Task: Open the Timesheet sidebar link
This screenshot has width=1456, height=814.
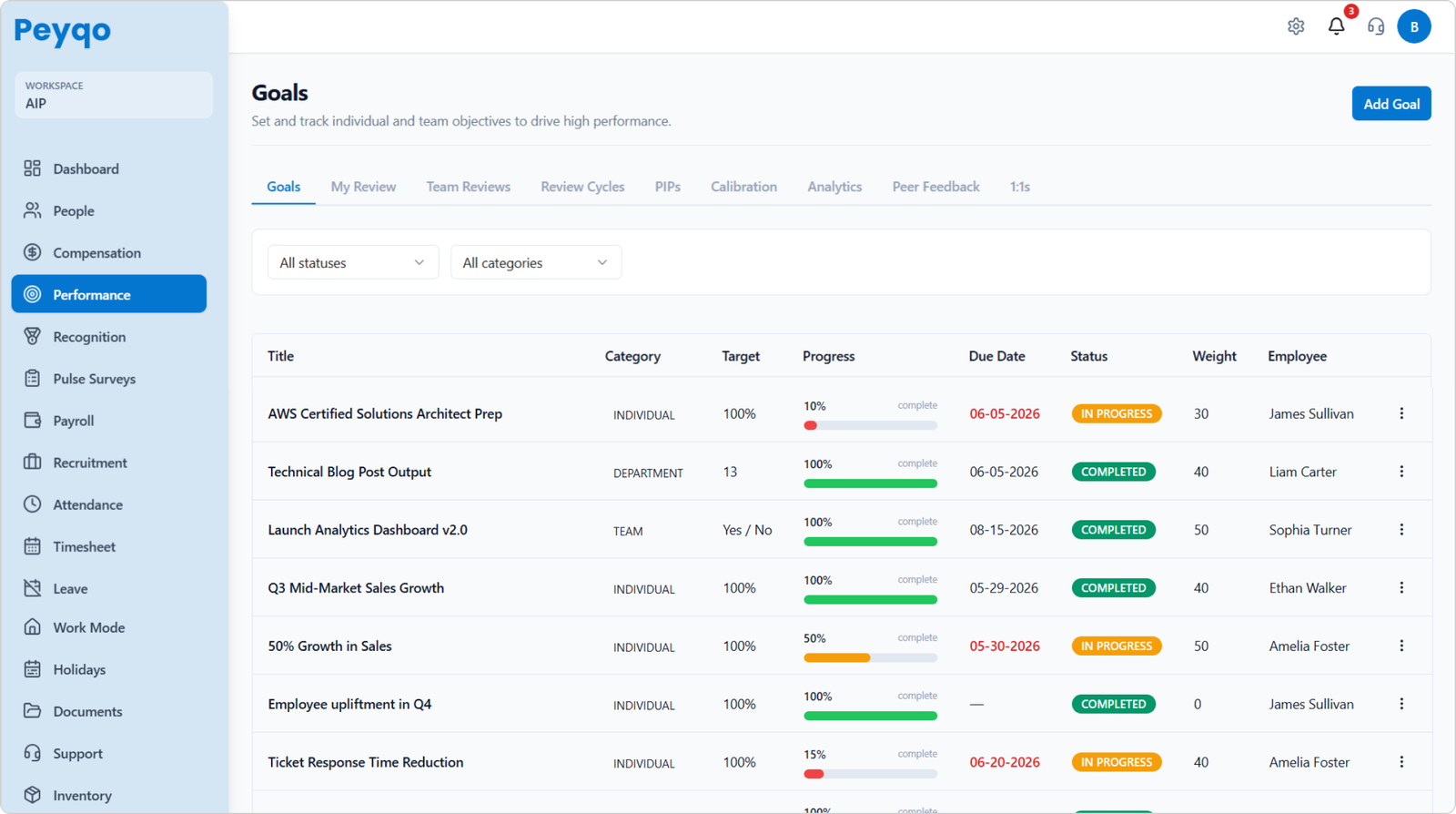Action: tap(109, 546)
